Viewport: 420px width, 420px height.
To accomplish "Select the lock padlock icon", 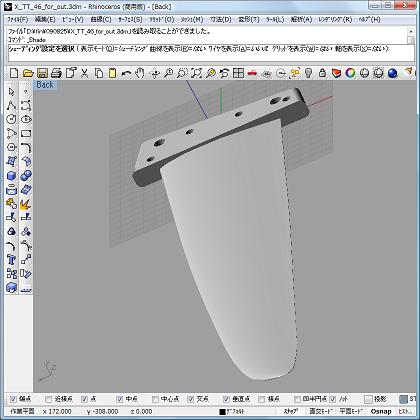I will pyautogui.click(x=322, y=73).
